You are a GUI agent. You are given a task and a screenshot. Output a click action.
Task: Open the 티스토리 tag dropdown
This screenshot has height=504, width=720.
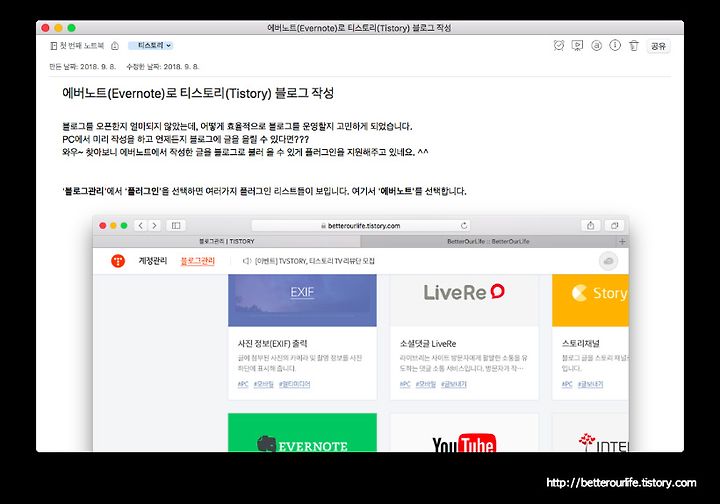(x=151, y=45)
